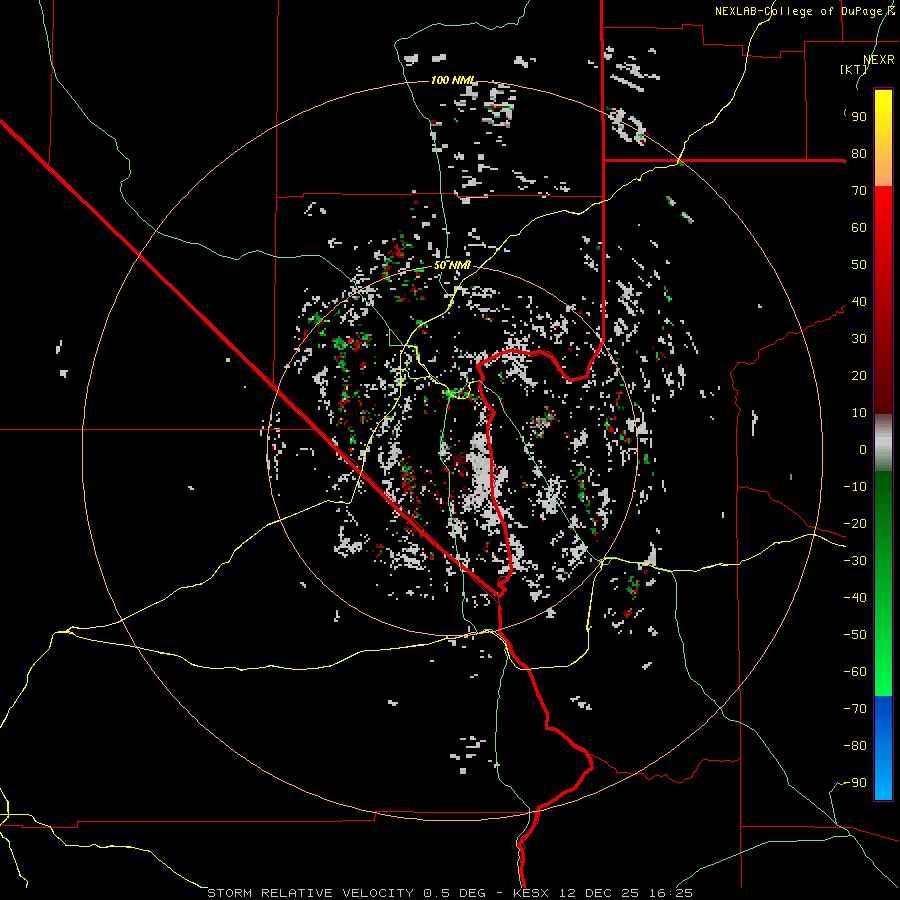Click the positive 20 scale value

(x=859, y=376)
